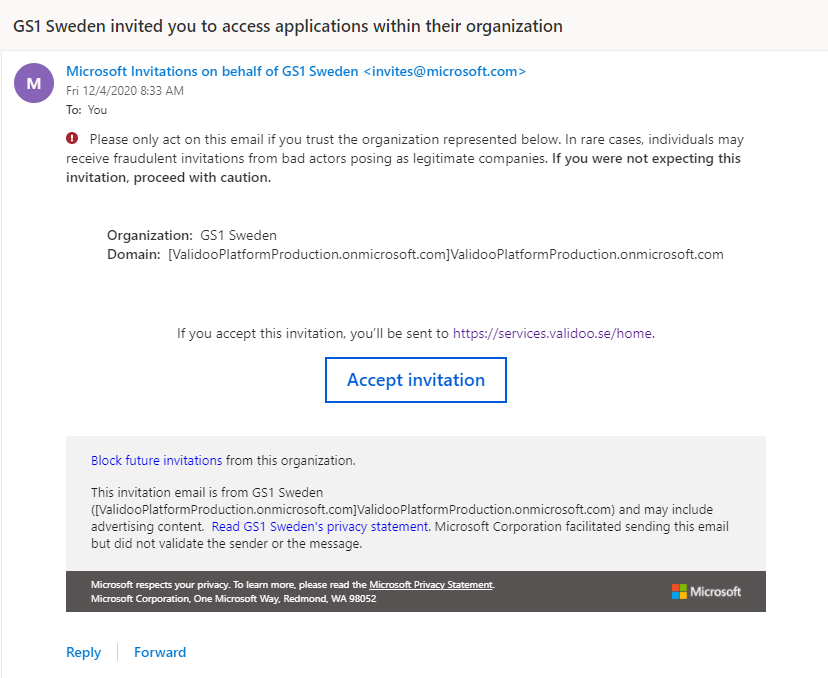Forward this invitation email
Screen dimensions: 828x678
[160, 652]
